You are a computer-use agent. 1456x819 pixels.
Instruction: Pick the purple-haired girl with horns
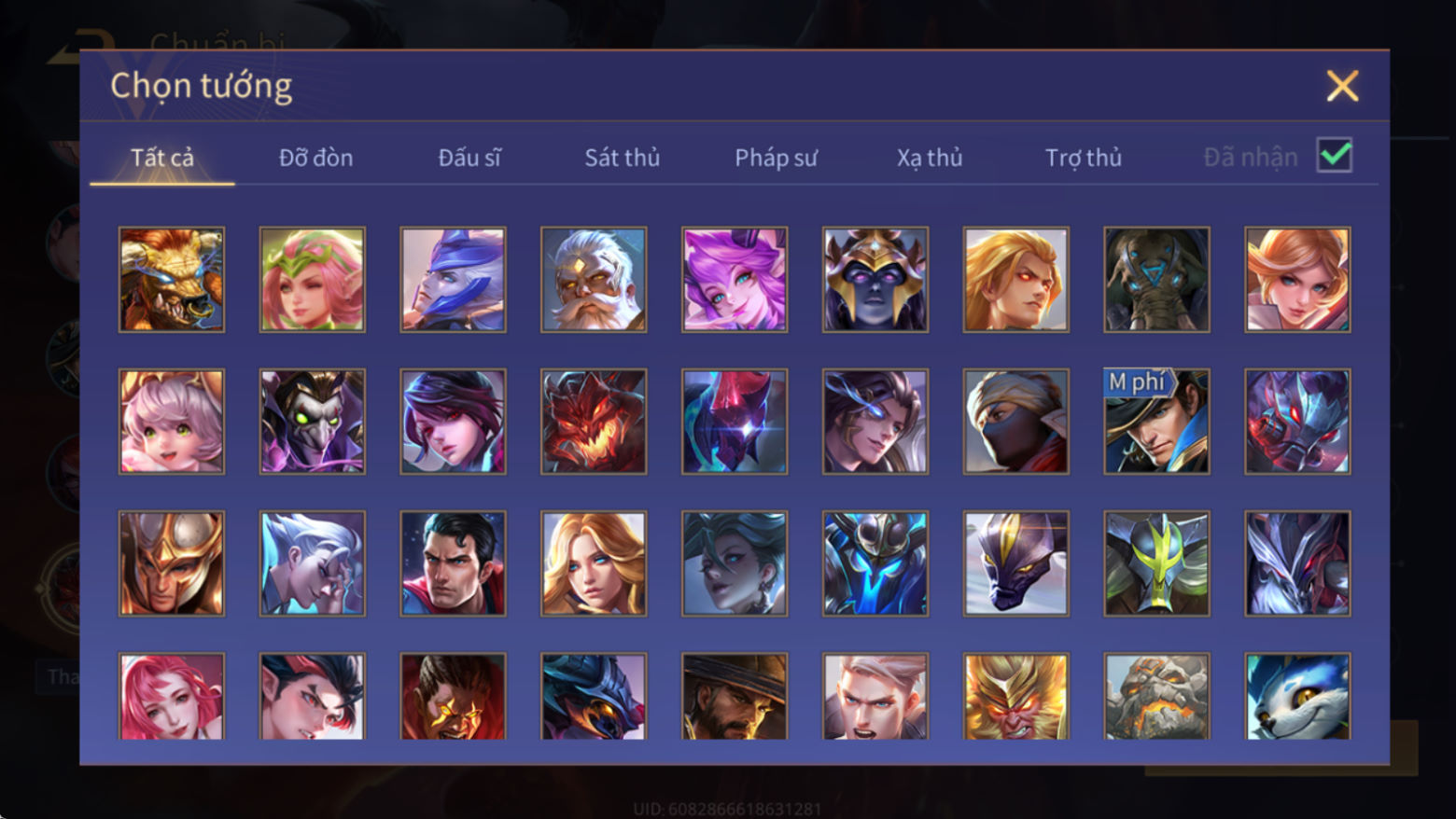(735, 280)
